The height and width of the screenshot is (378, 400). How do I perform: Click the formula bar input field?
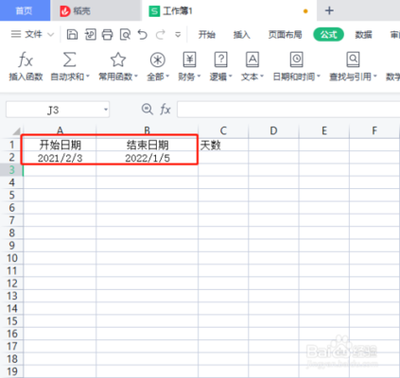[288, 109]
